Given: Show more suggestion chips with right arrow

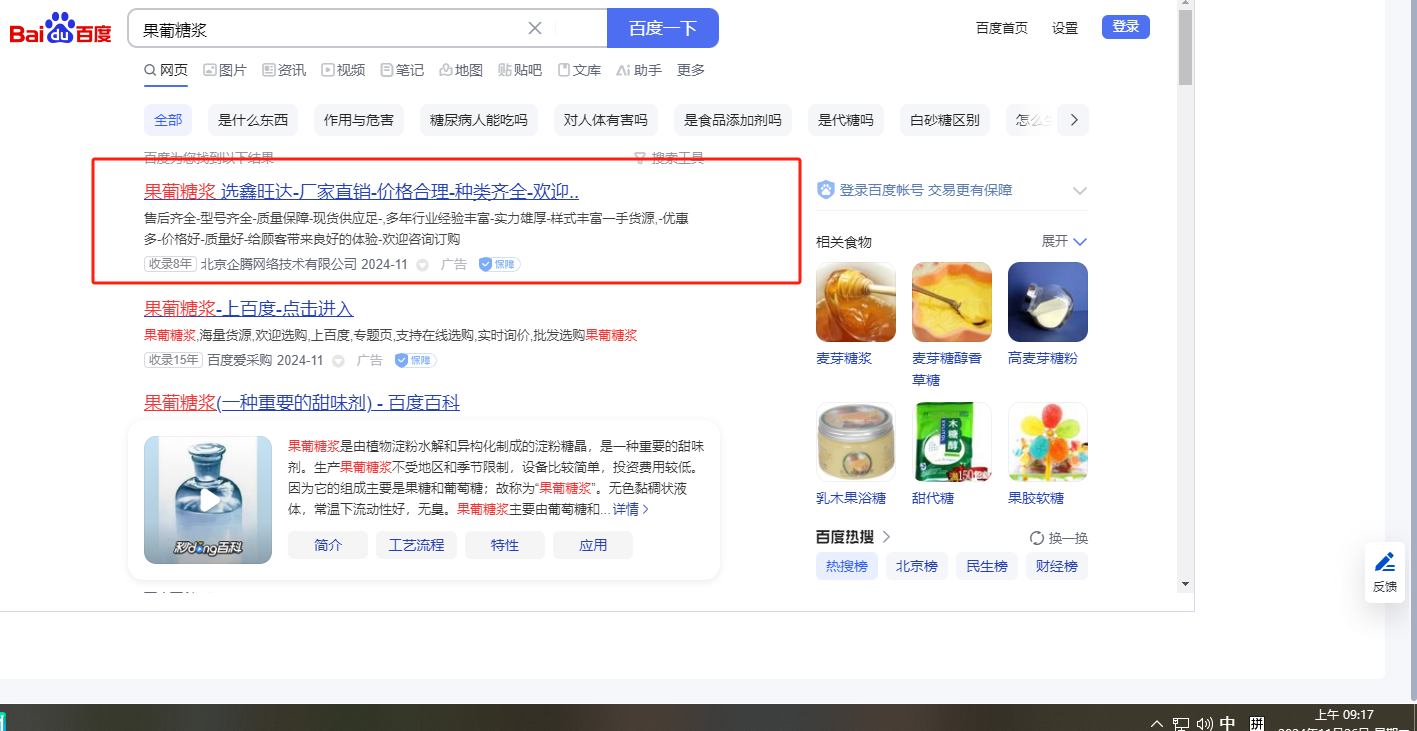Looking at the screenshot, I should [x=1074, y=120].
